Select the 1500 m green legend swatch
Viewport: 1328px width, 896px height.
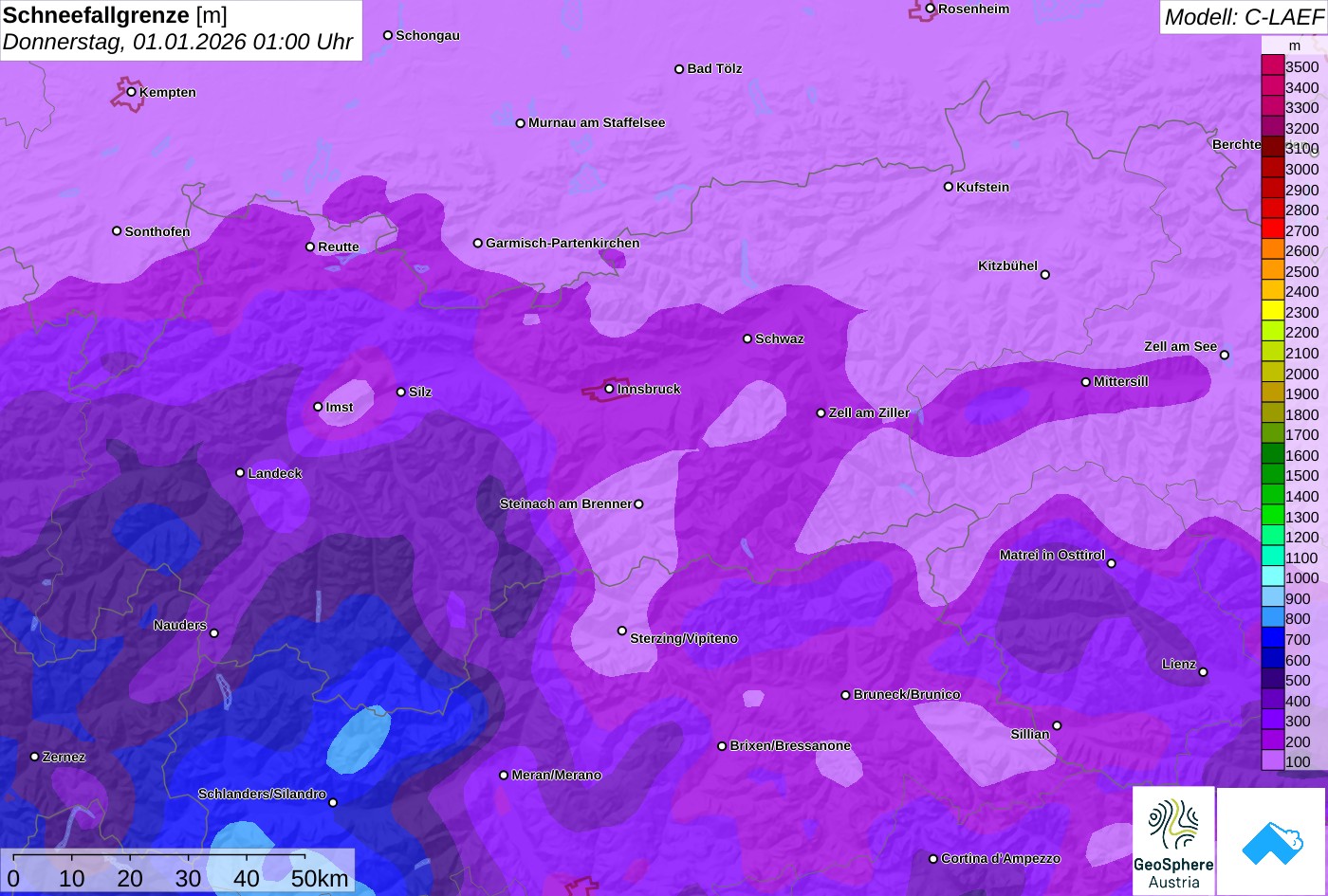[x=1272, y=475]
